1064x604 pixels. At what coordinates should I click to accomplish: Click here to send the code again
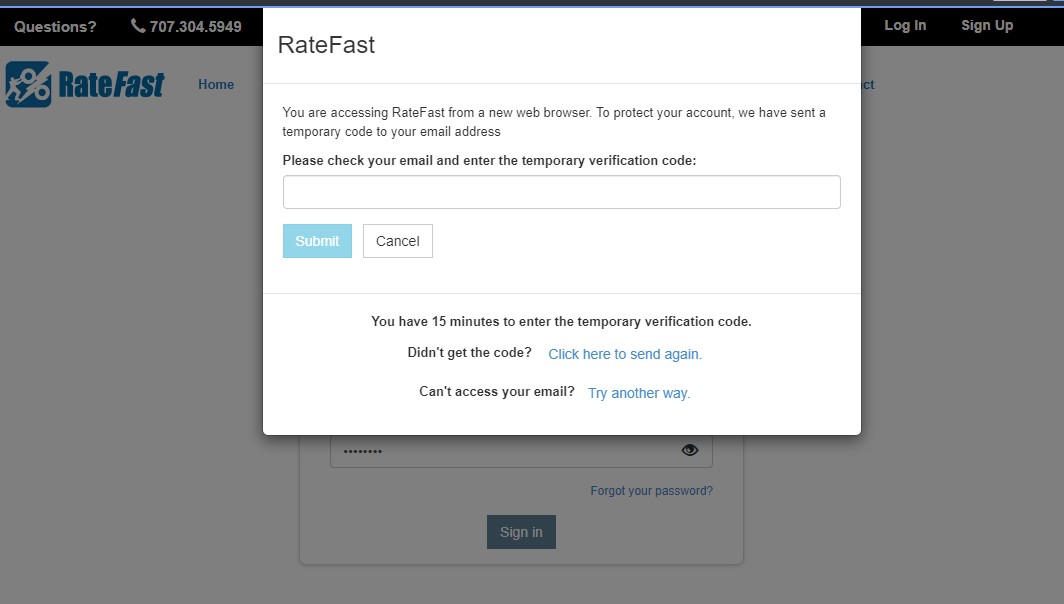(624, 354)
